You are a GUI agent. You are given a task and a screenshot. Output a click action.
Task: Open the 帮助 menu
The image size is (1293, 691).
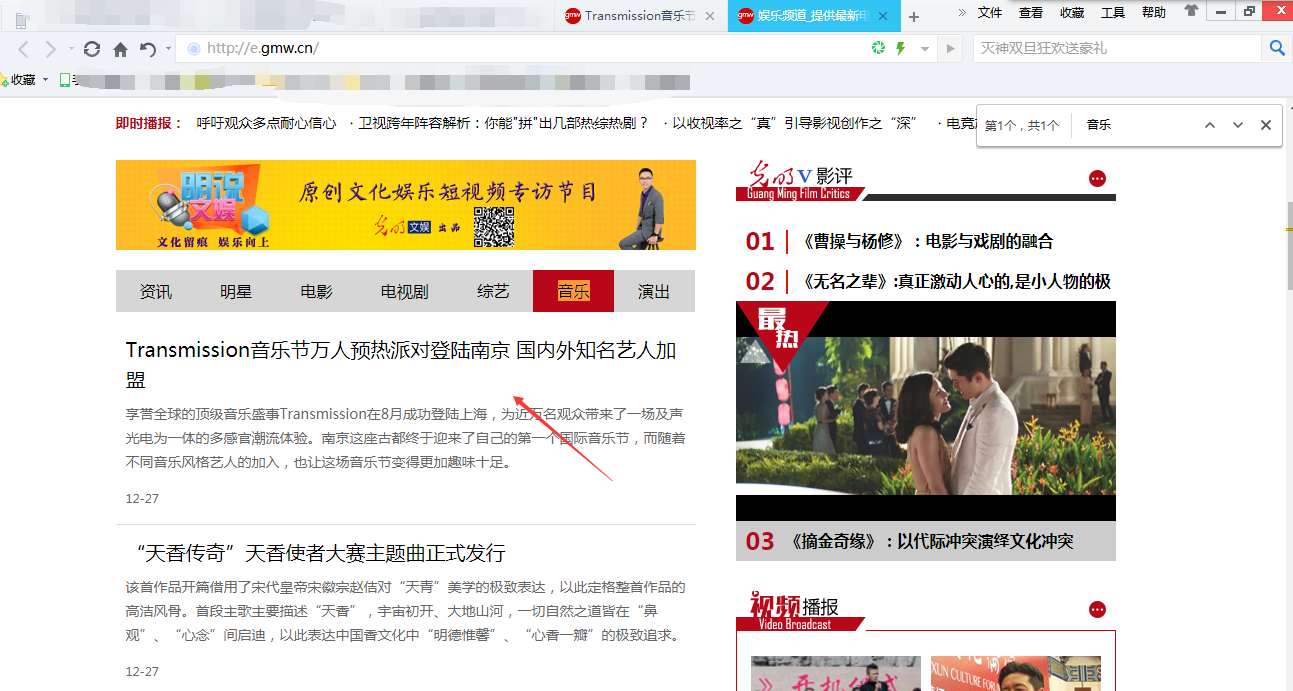(x=1154, y=13)
